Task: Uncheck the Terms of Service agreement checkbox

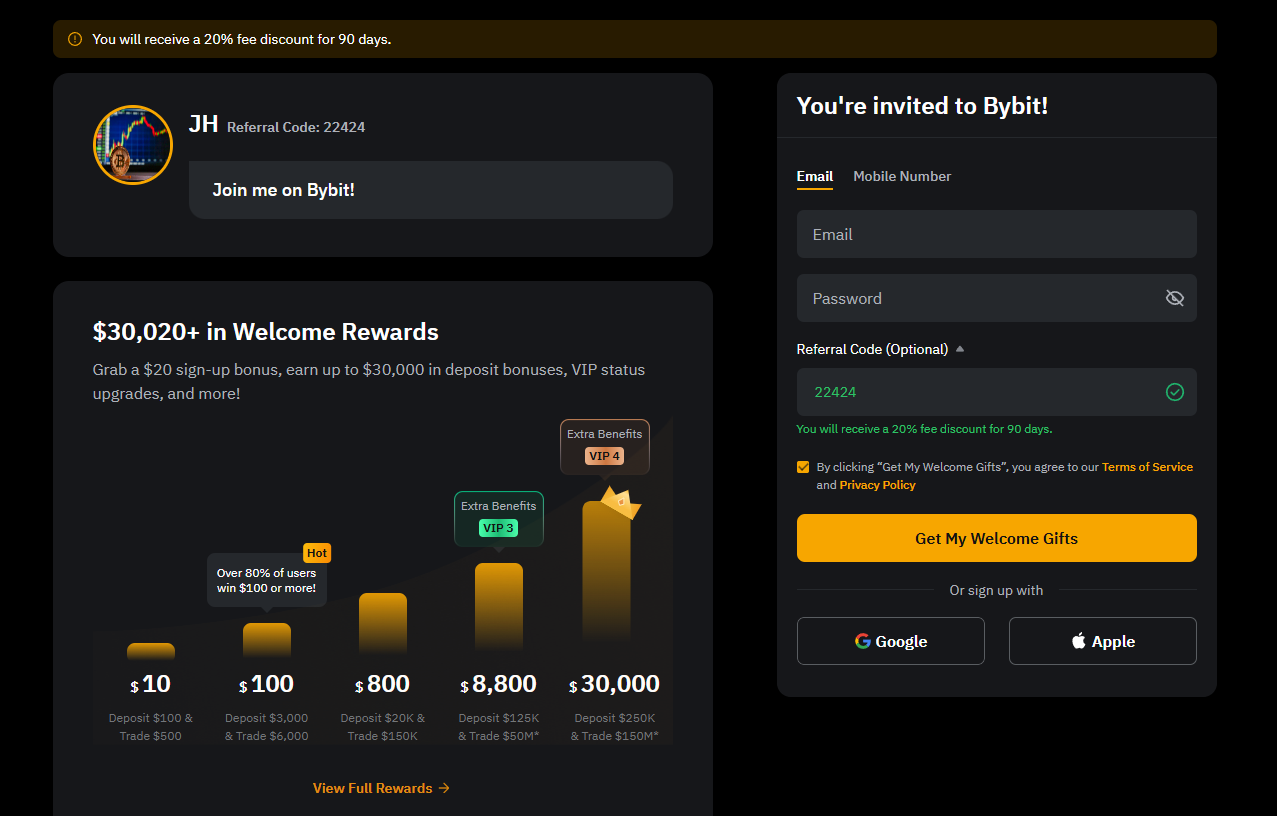Action: point(803,467)
